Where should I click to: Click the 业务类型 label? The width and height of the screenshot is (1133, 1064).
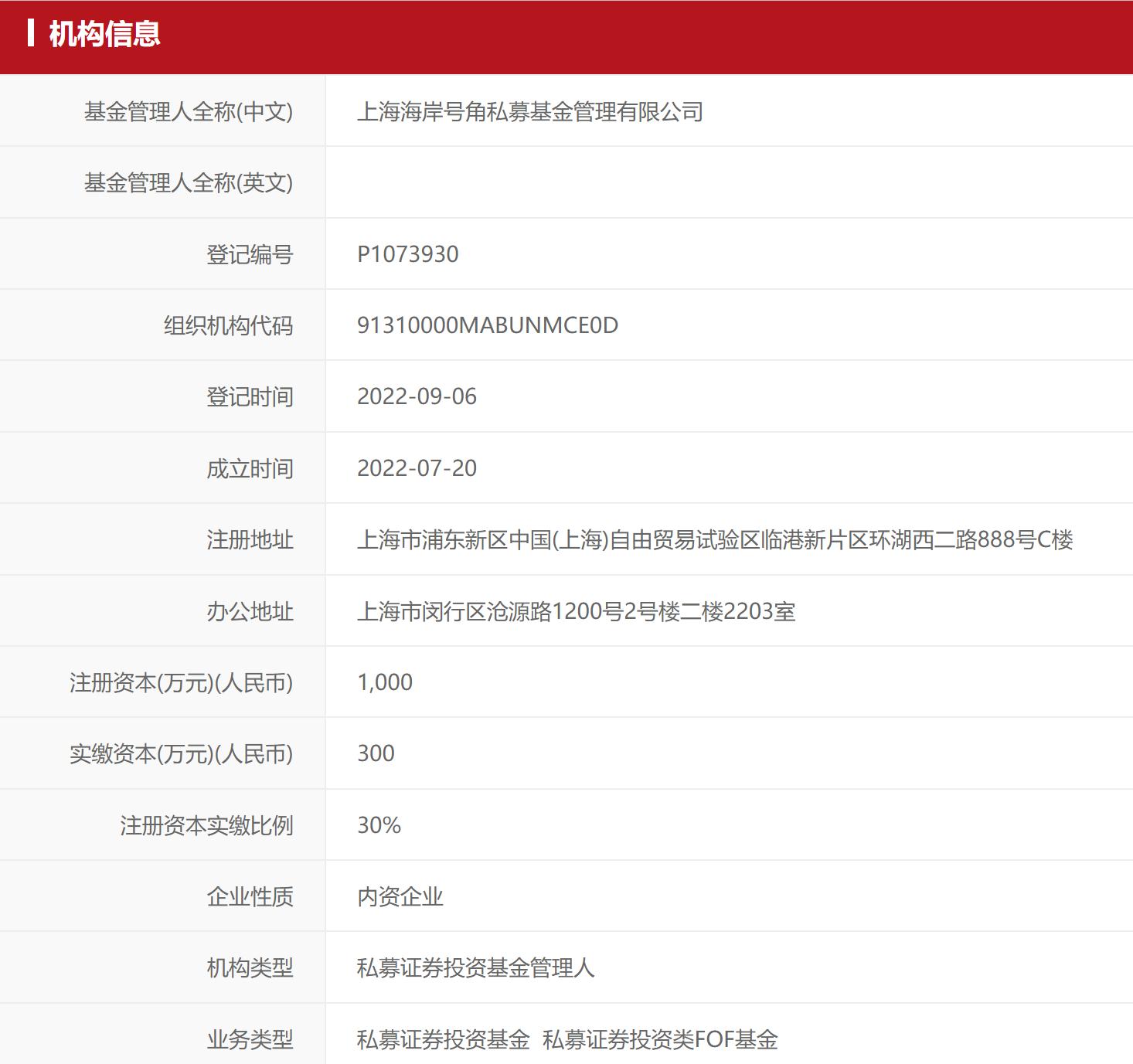pos(250,1039)
